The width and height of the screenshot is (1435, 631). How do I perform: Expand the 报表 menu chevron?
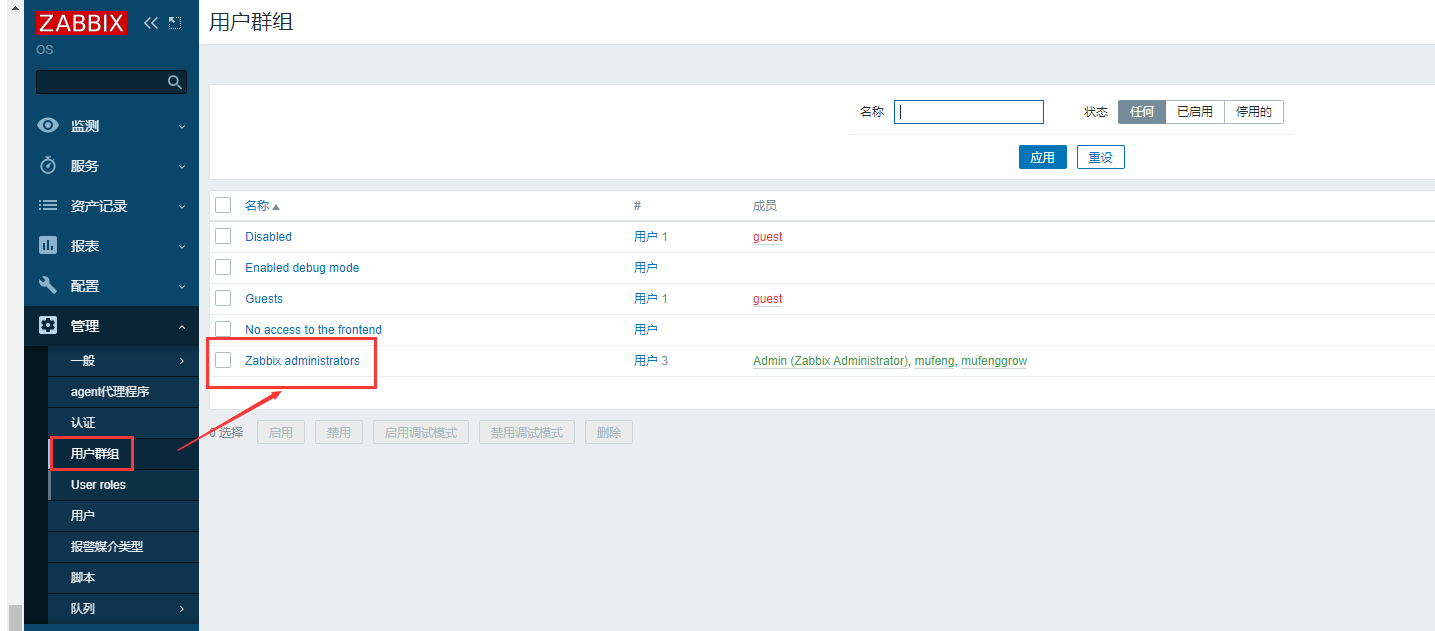click(x=182, y=247)
